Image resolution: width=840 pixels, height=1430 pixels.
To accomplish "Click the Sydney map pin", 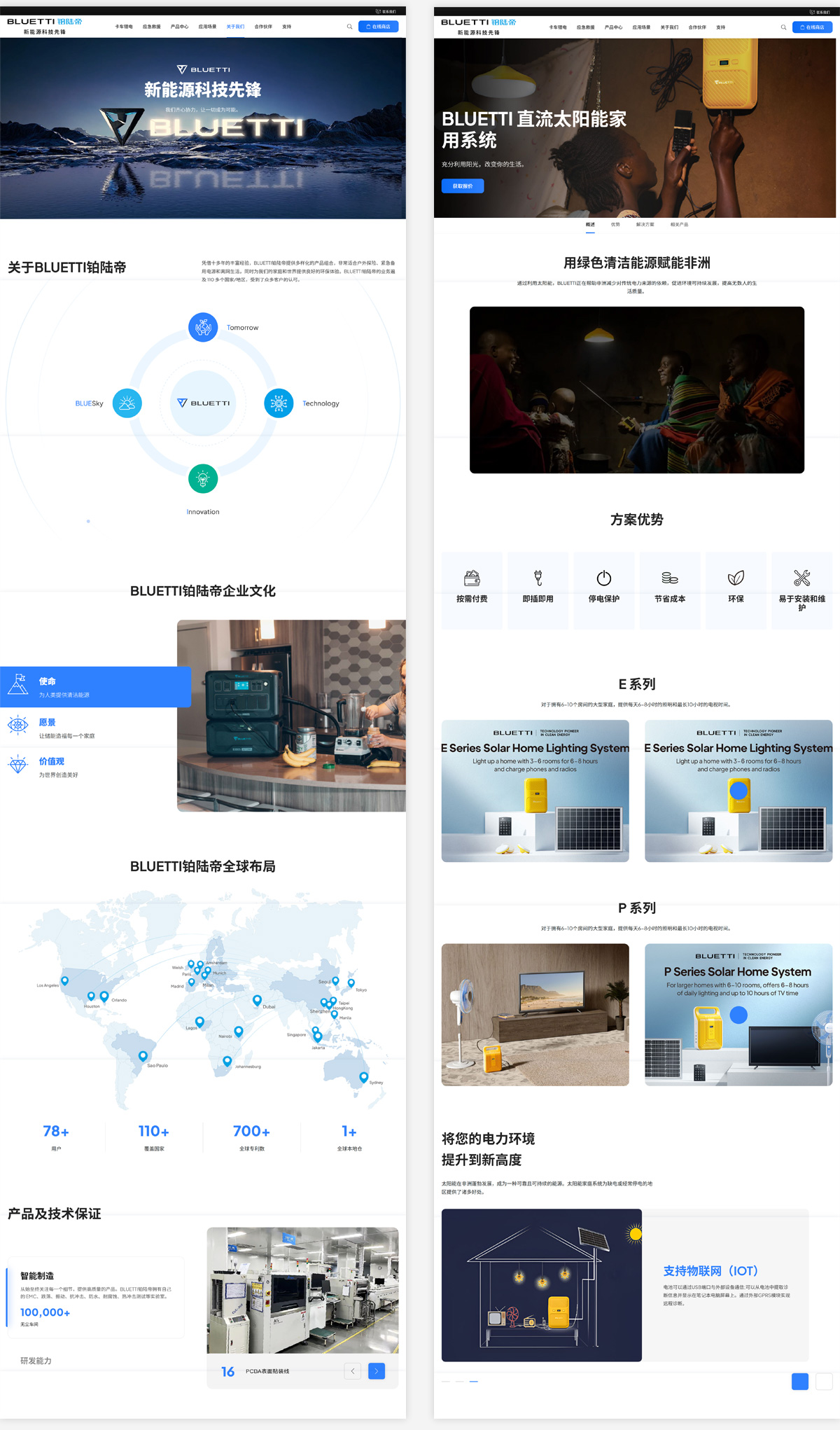I will coord(363,1077).
